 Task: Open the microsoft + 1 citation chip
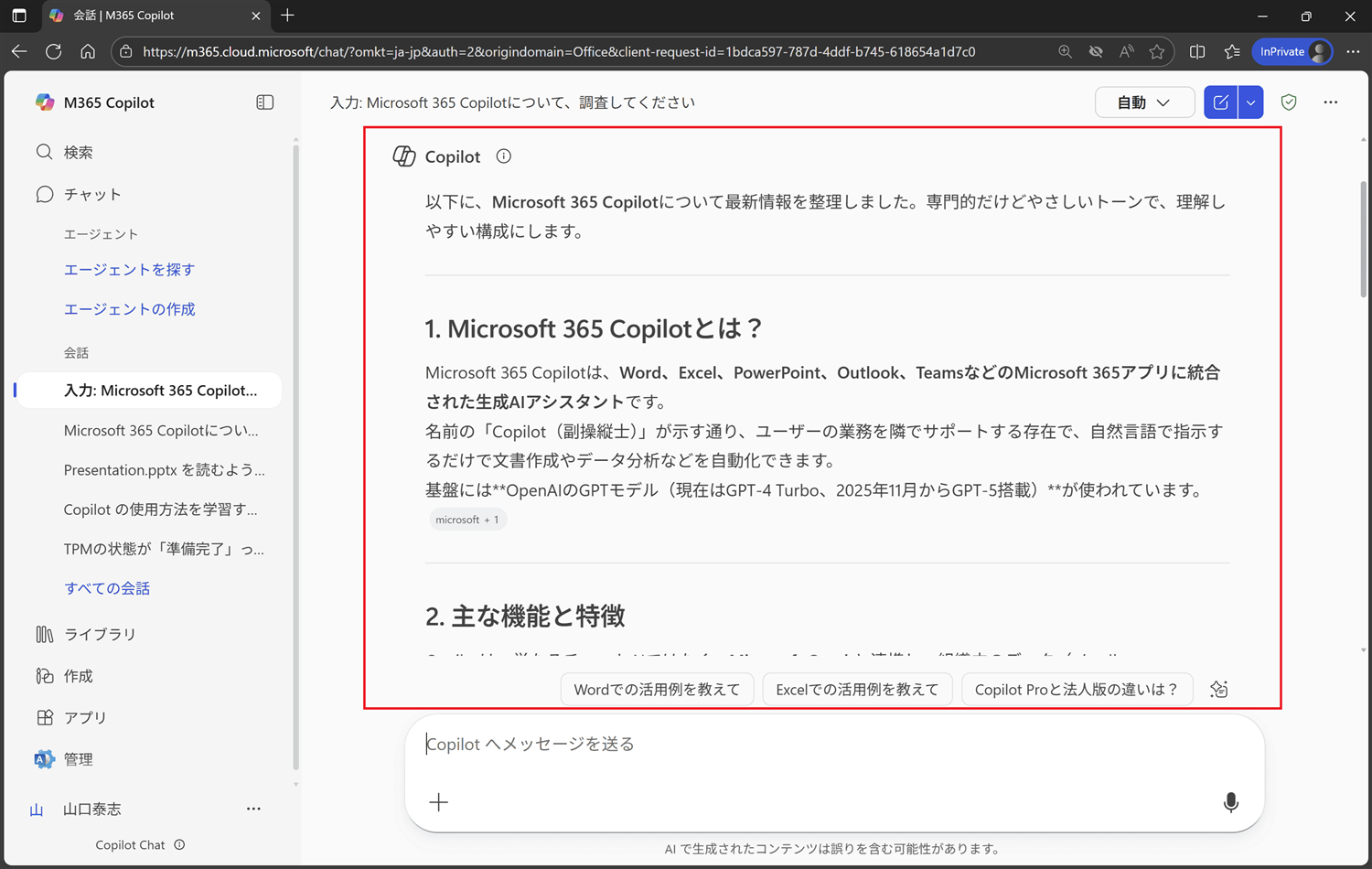(467, 520)
